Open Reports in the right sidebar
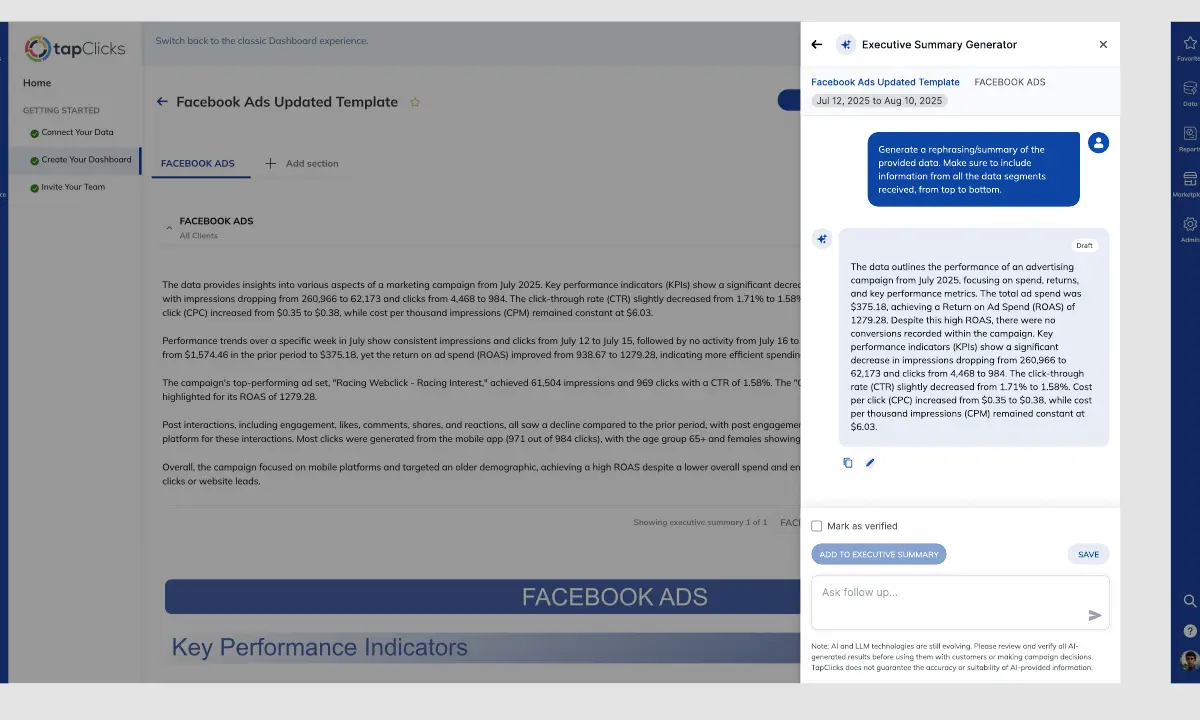Image resolution: width=1200 pixels, height=720 pixels. pos(1189,138)
